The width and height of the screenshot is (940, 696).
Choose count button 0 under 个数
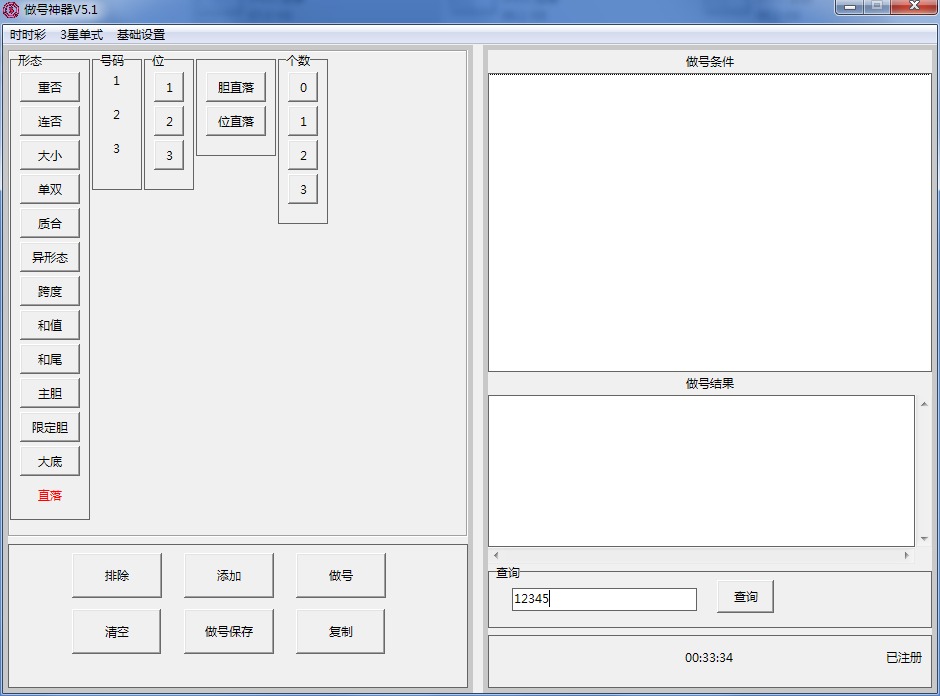point(303,88)
